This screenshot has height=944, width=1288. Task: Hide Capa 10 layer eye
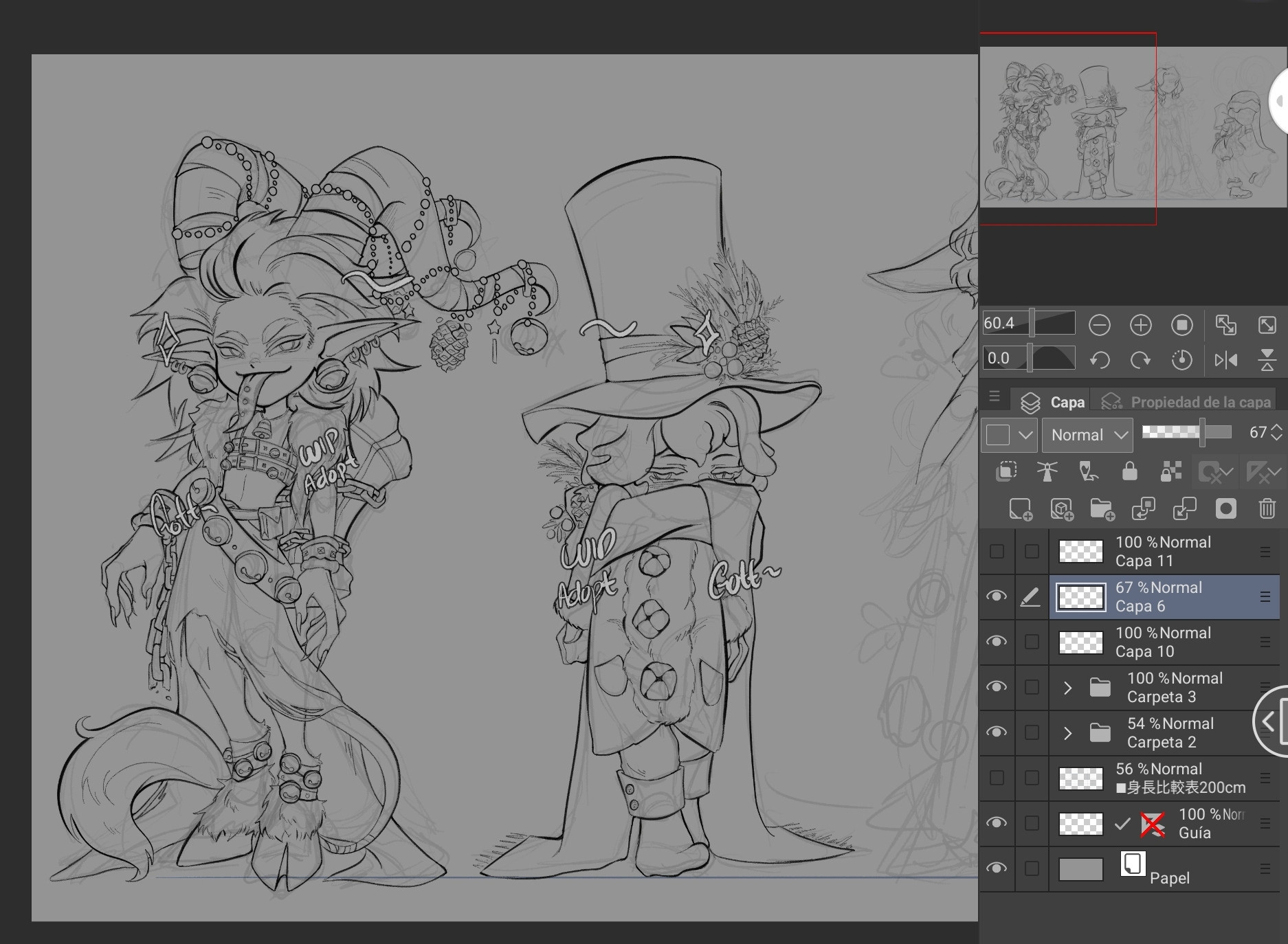coord(997,642)
